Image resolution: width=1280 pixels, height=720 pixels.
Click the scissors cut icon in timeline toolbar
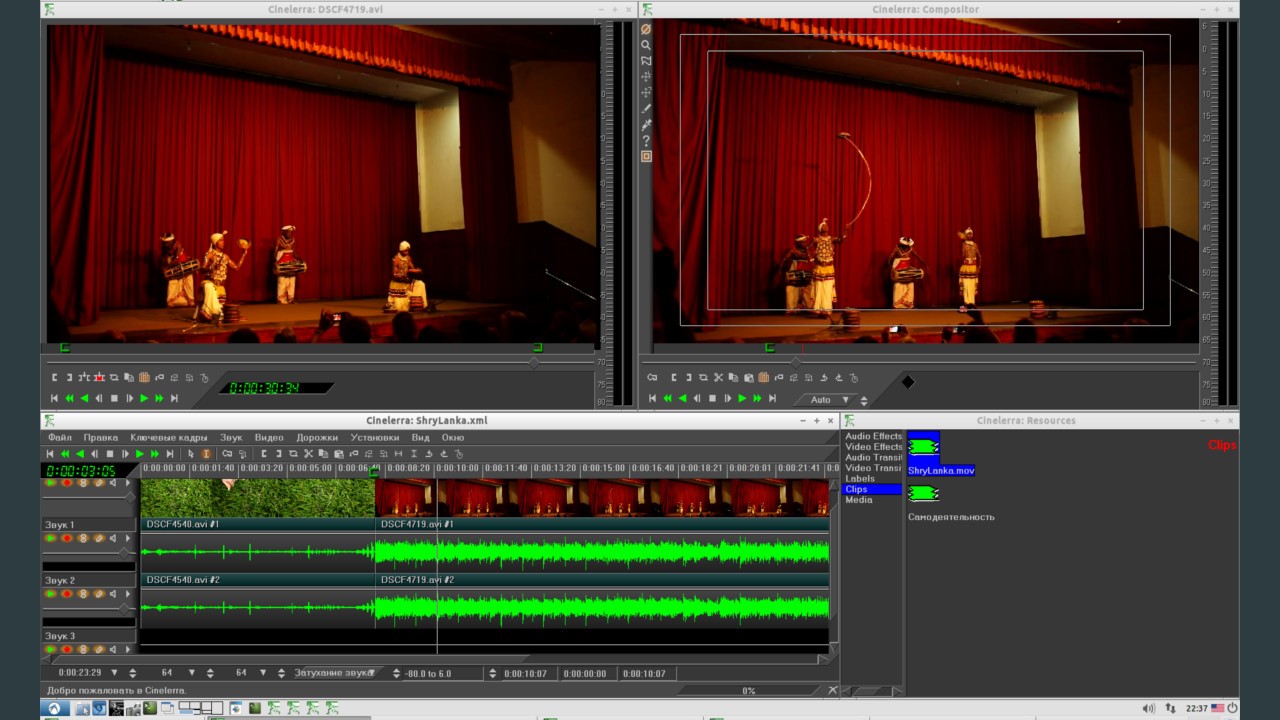308,454
